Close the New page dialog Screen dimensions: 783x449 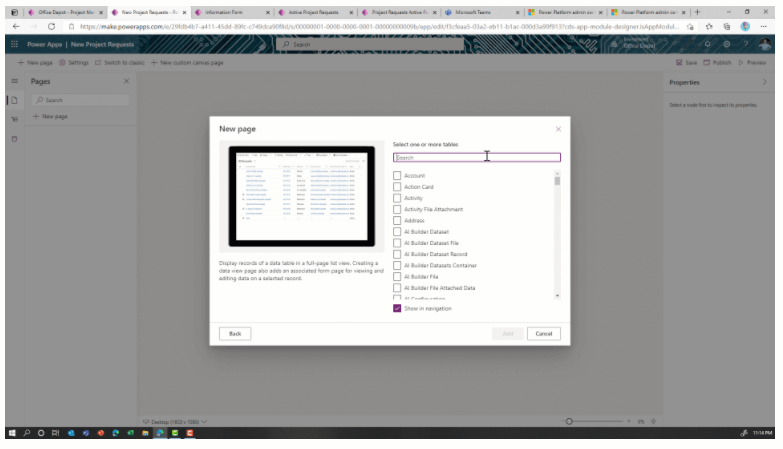[558, 129]
